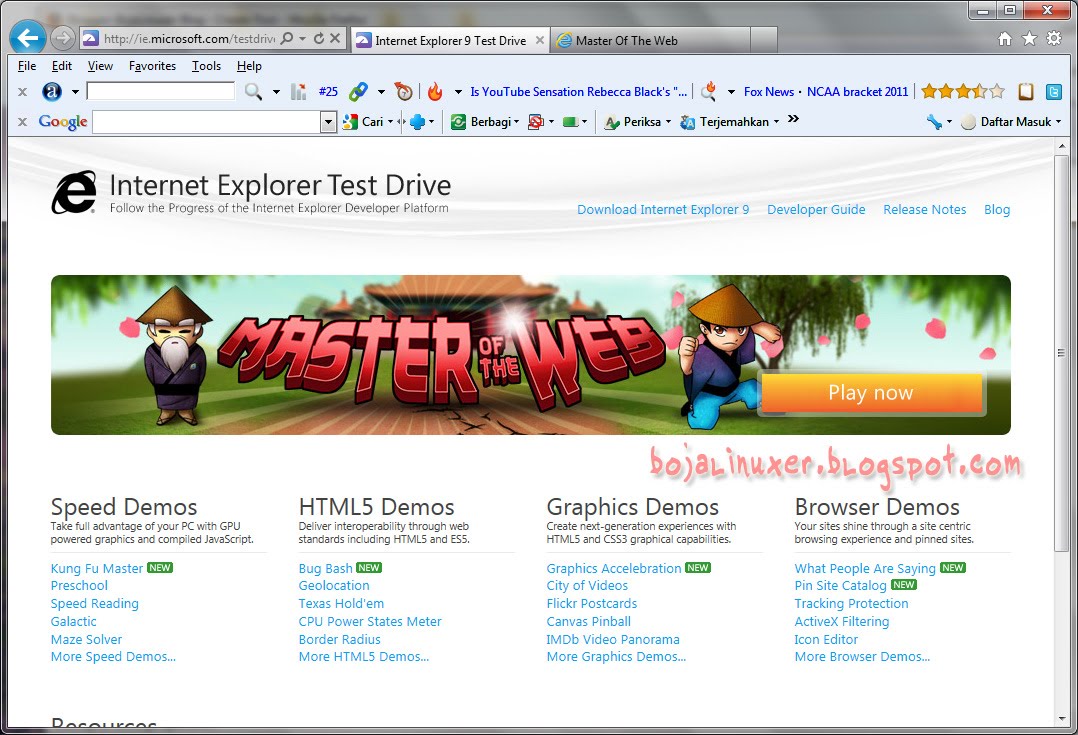The width and height of the screenshot is (1078, 735).
Task: Open Daftar Masuk sign-in dropdown
Action: click(1058, 122)
